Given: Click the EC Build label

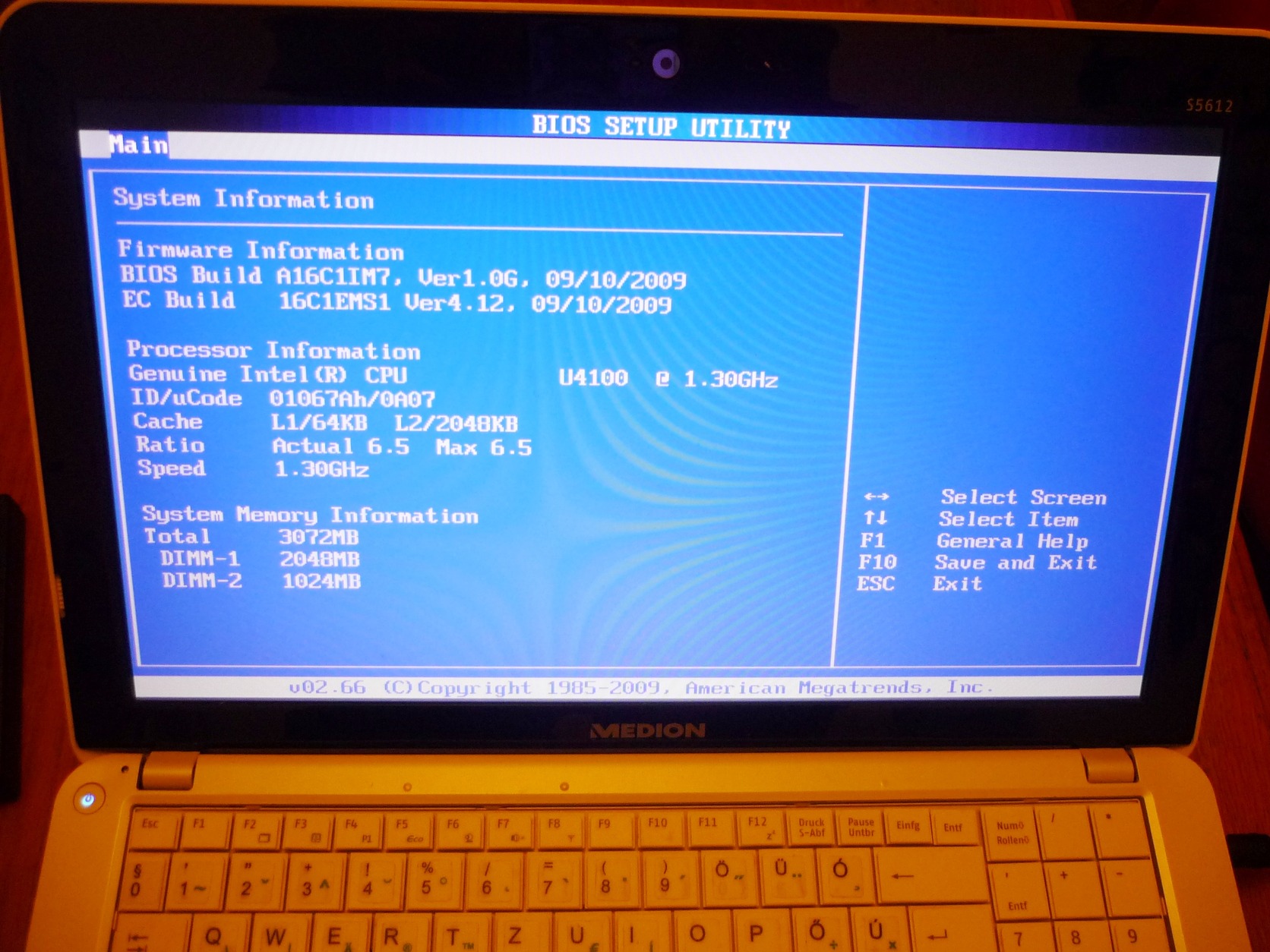Looking at the screenshot, I should click(179, 299).
